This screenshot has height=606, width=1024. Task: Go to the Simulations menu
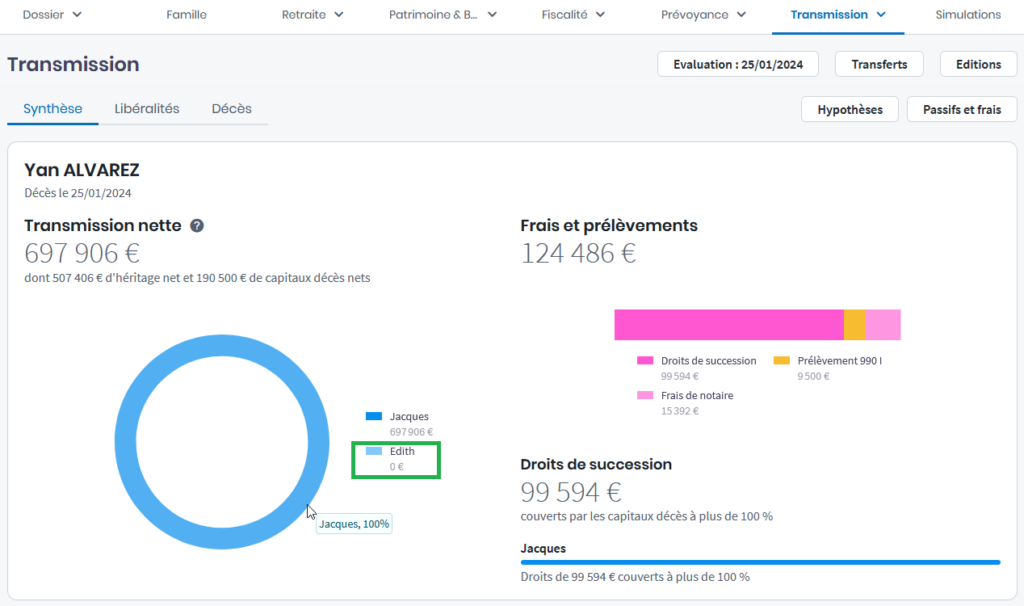[967, 15]
